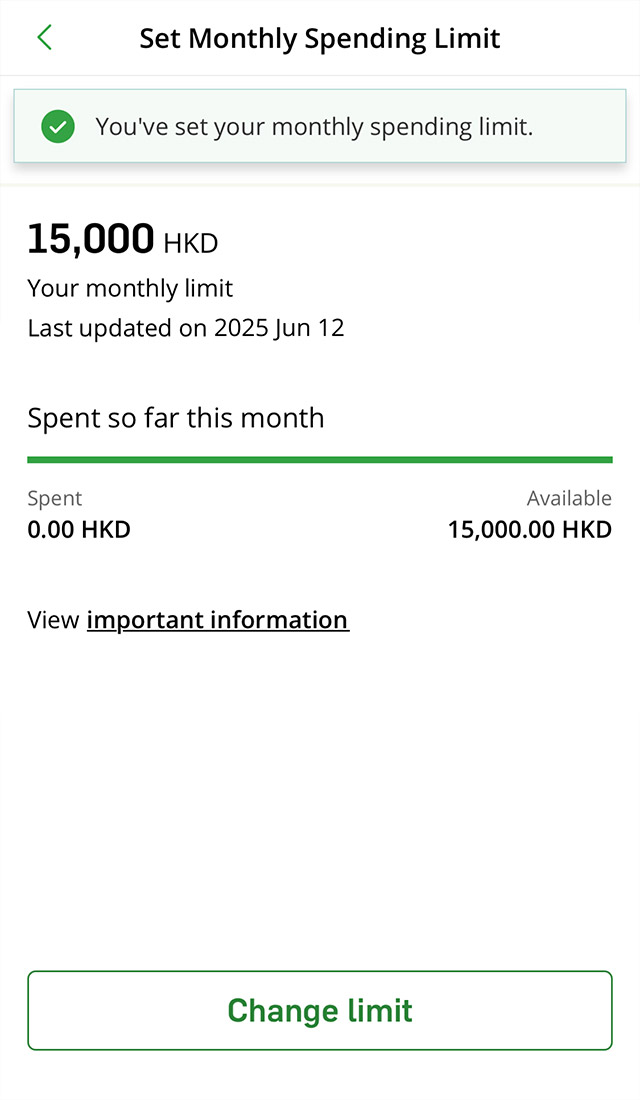Tap the Spent so far this month heading

(x=176, y=417)
